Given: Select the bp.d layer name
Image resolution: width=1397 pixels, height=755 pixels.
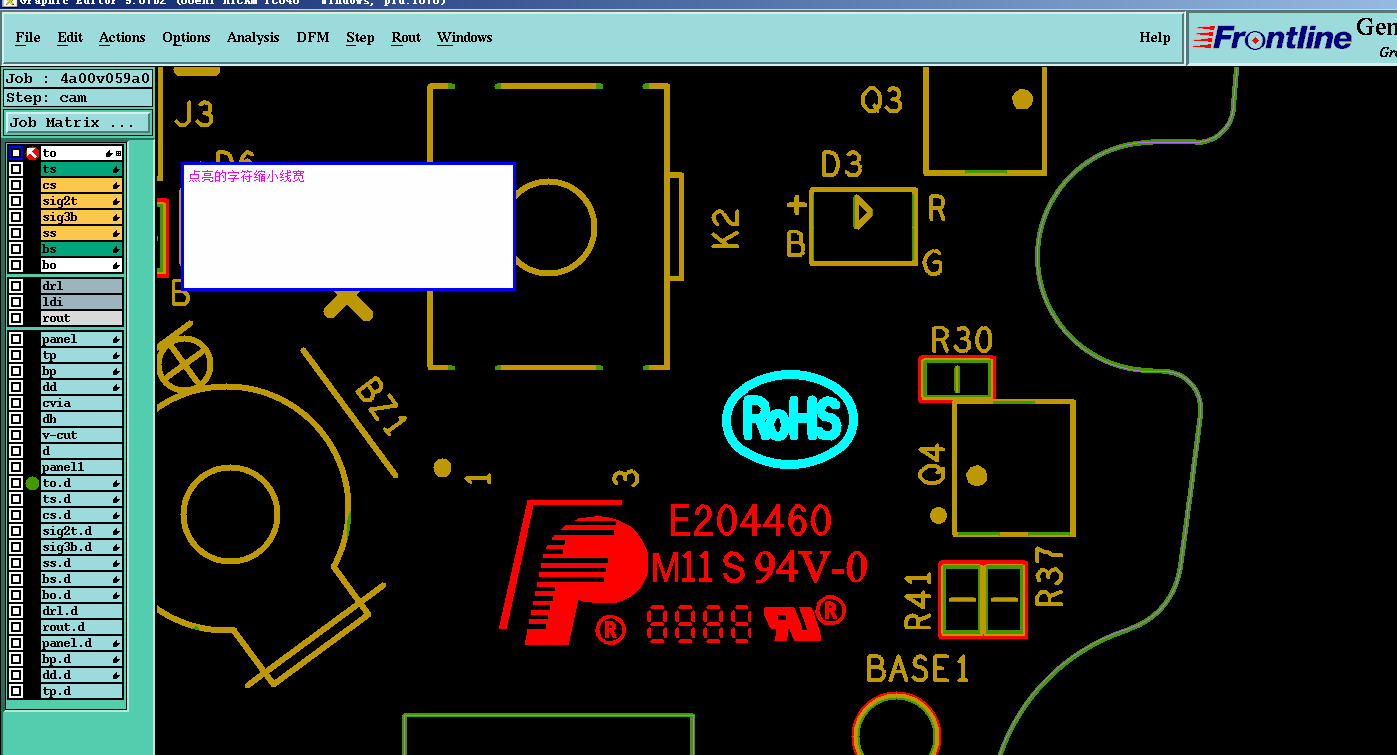Looking at the screenshot, I should click(81, 659).
